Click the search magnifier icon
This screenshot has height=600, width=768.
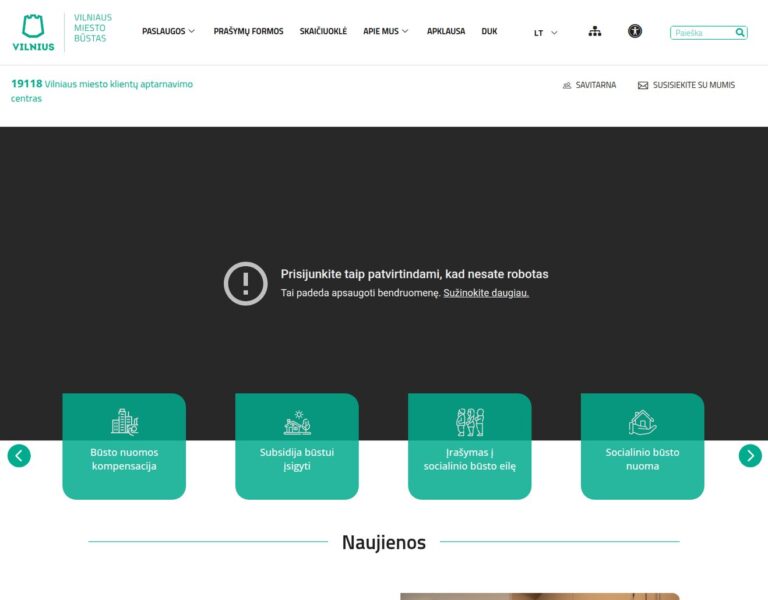click(x=740, y=33)
